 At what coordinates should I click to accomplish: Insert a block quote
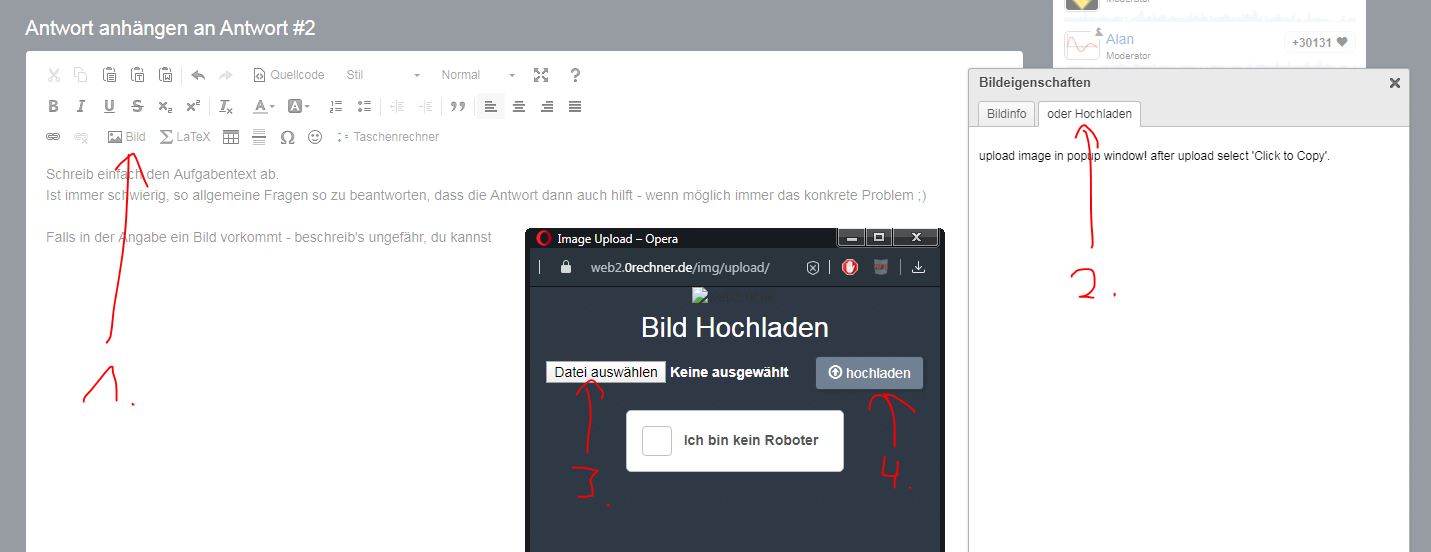pos(458,106)
